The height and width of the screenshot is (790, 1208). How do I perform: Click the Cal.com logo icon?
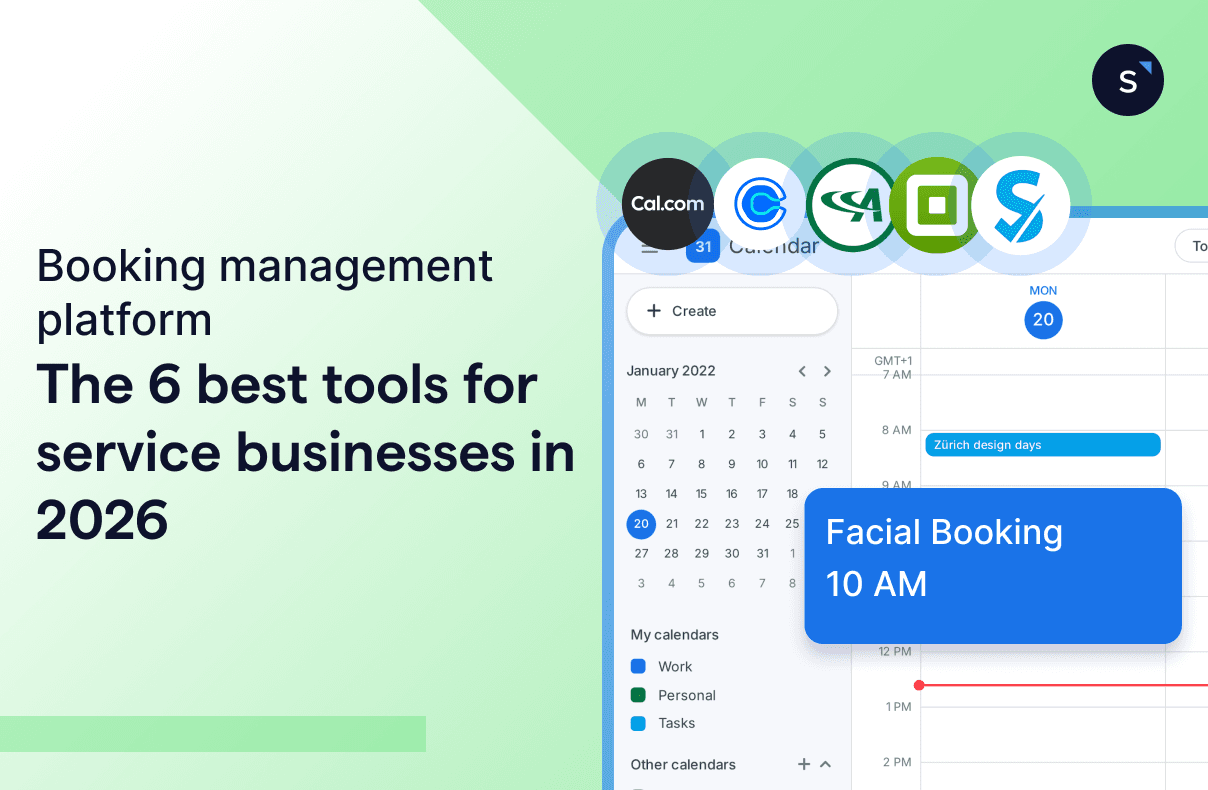(x=668, y=204)
